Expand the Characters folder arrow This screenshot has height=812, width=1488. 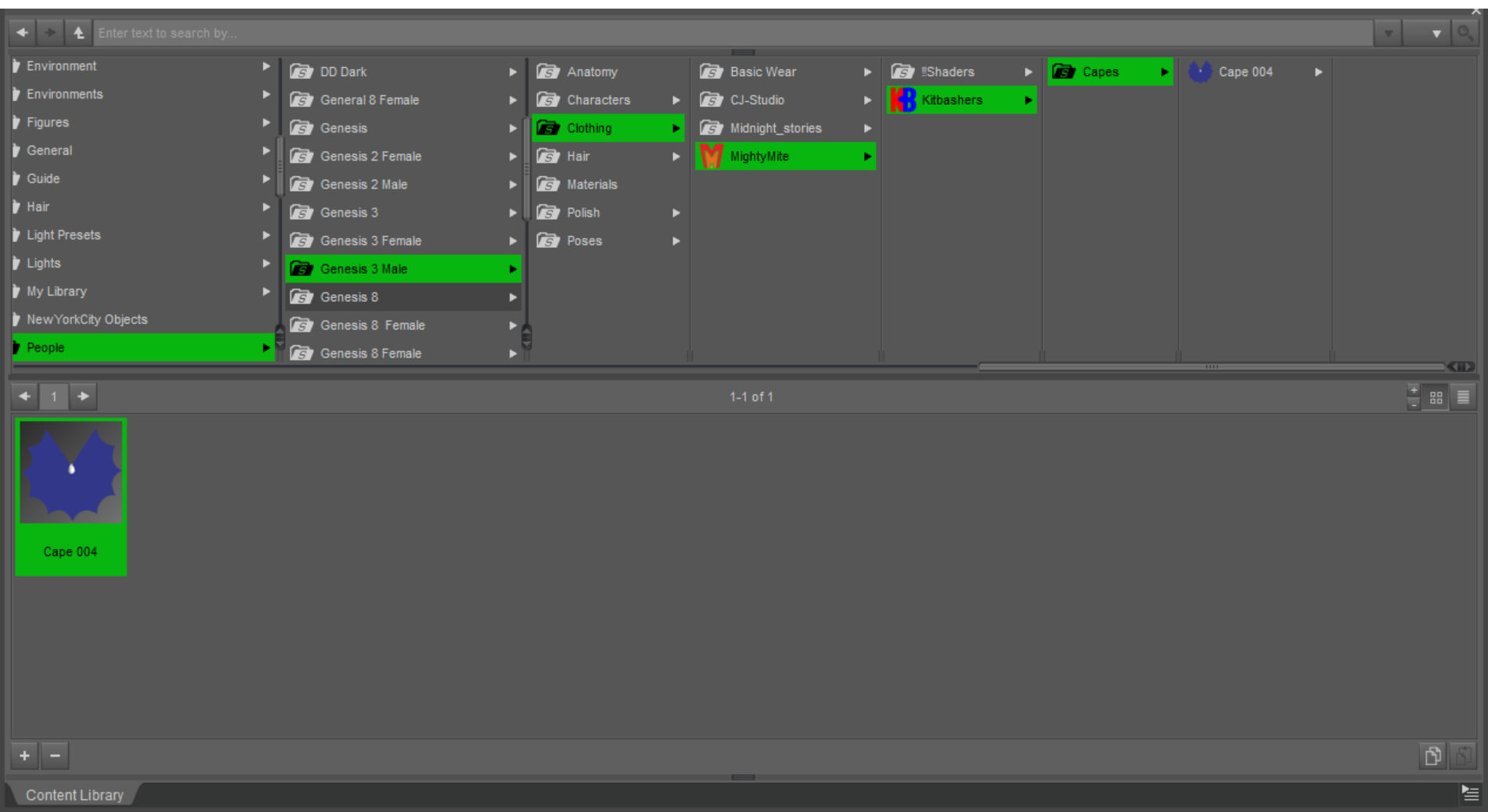point(676,100)
